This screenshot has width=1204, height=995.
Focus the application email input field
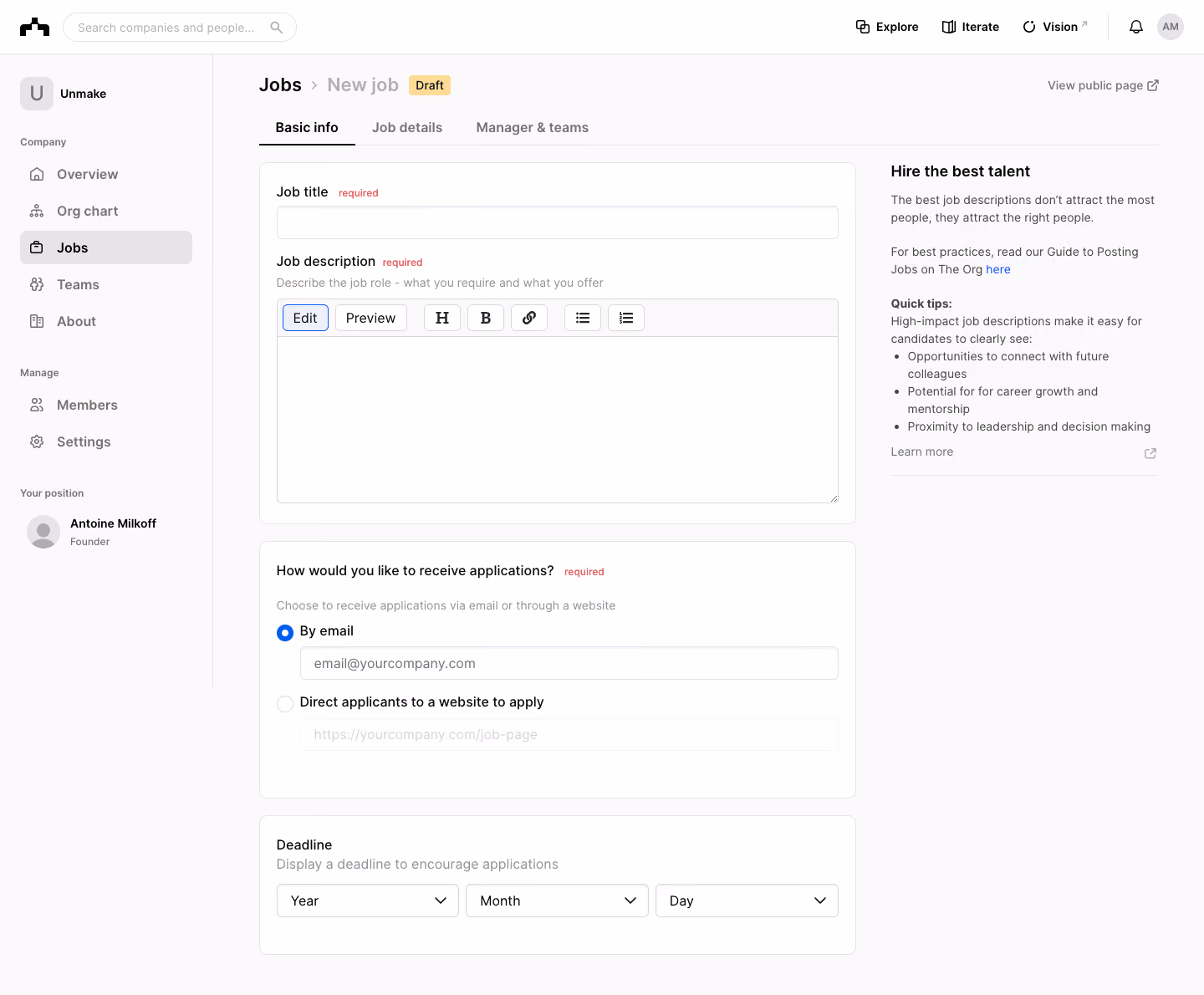click(x=569, y=663)
